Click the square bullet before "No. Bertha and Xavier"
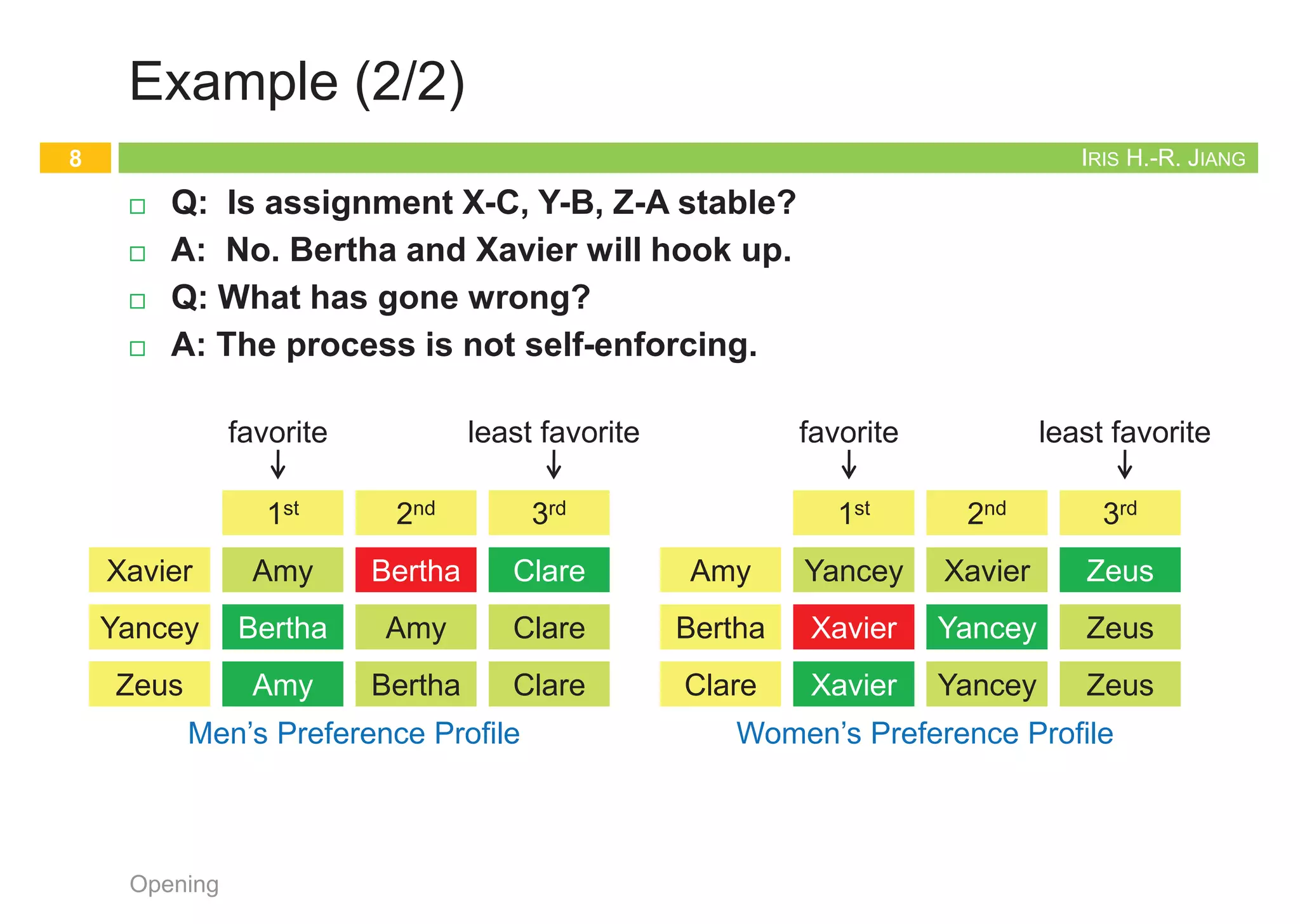The image size is (1300, 924). (137, 254)
